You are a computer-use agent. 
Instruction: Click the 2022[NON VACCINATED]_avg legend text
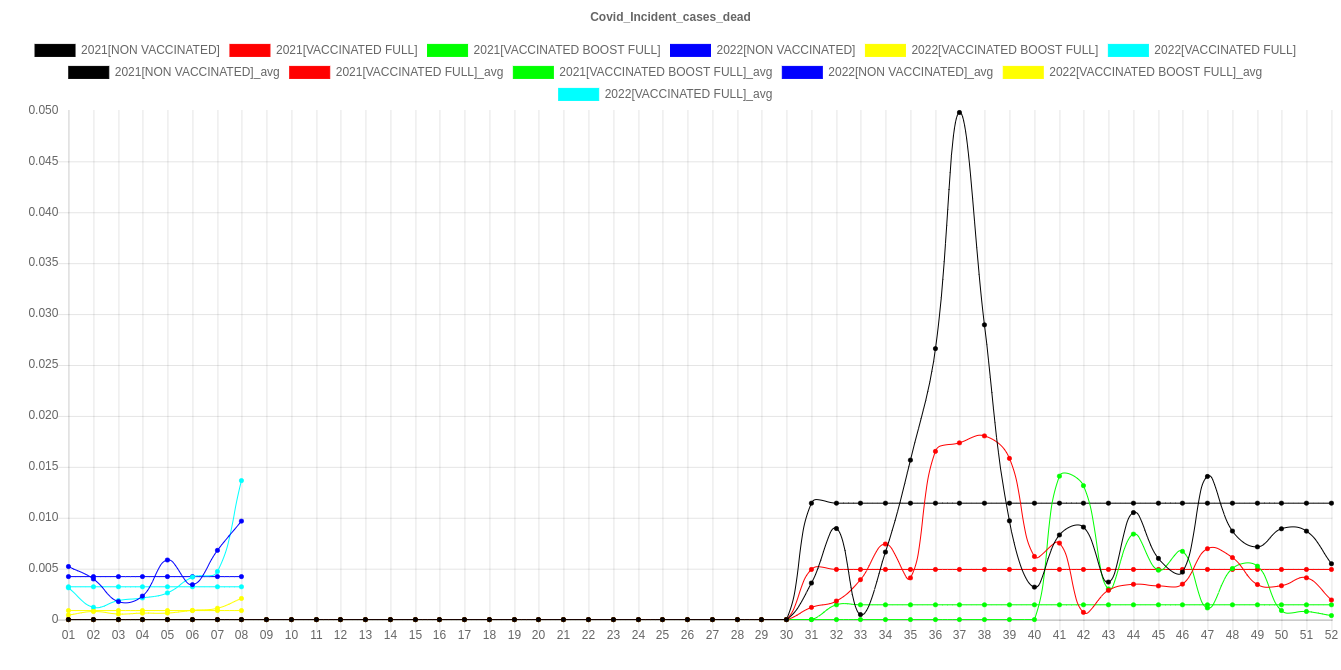point(910,72)
